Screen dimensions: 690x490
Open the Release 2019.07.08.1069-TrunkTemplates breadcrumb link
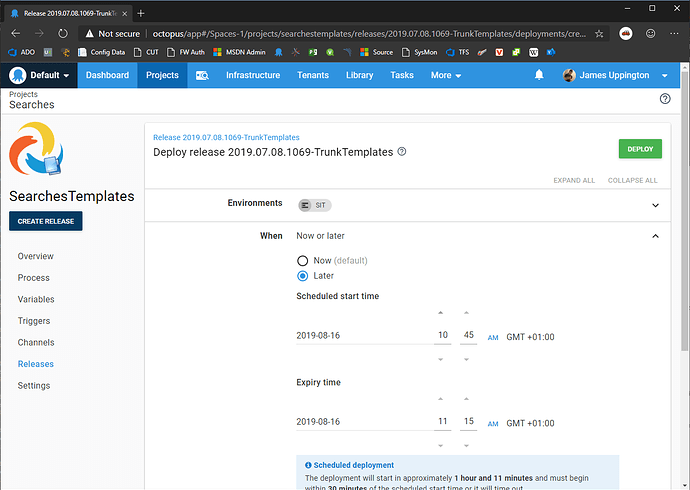pos(226,137)
